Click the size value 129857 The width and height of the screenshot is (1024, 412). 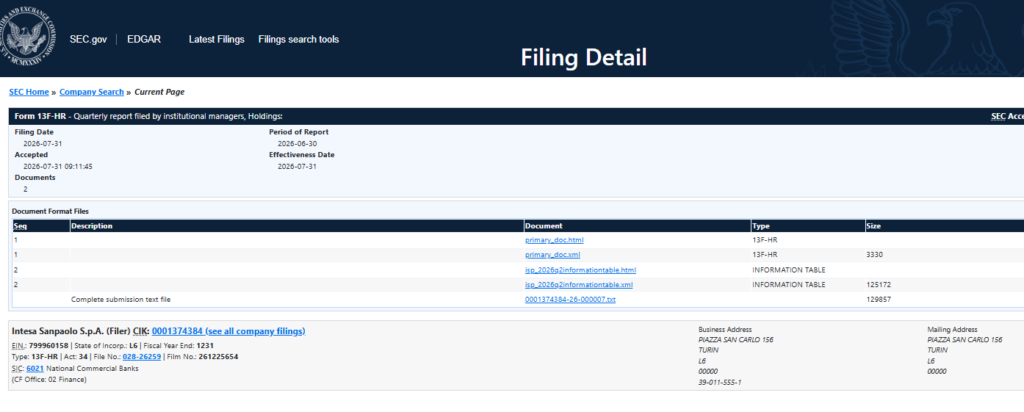[x=878, y=300]
